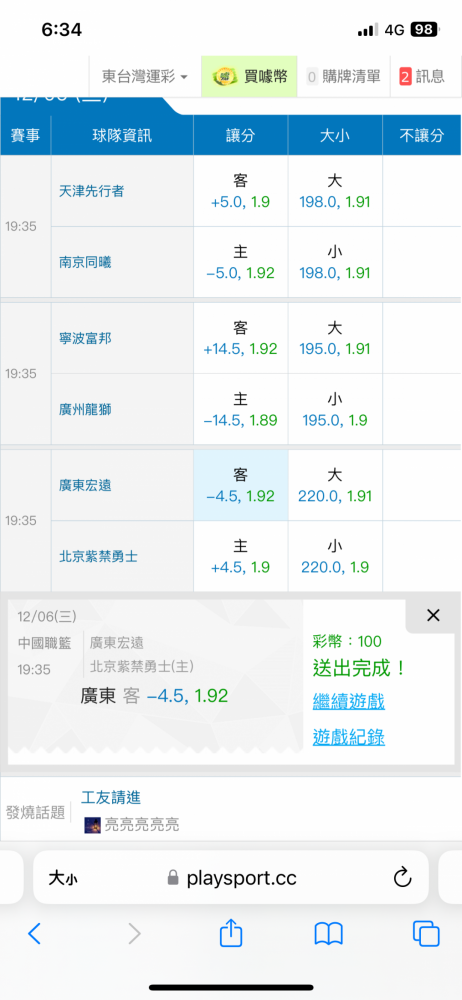Open 訊息 messages tab
462x1000 pixels.
tap(422, 77)
